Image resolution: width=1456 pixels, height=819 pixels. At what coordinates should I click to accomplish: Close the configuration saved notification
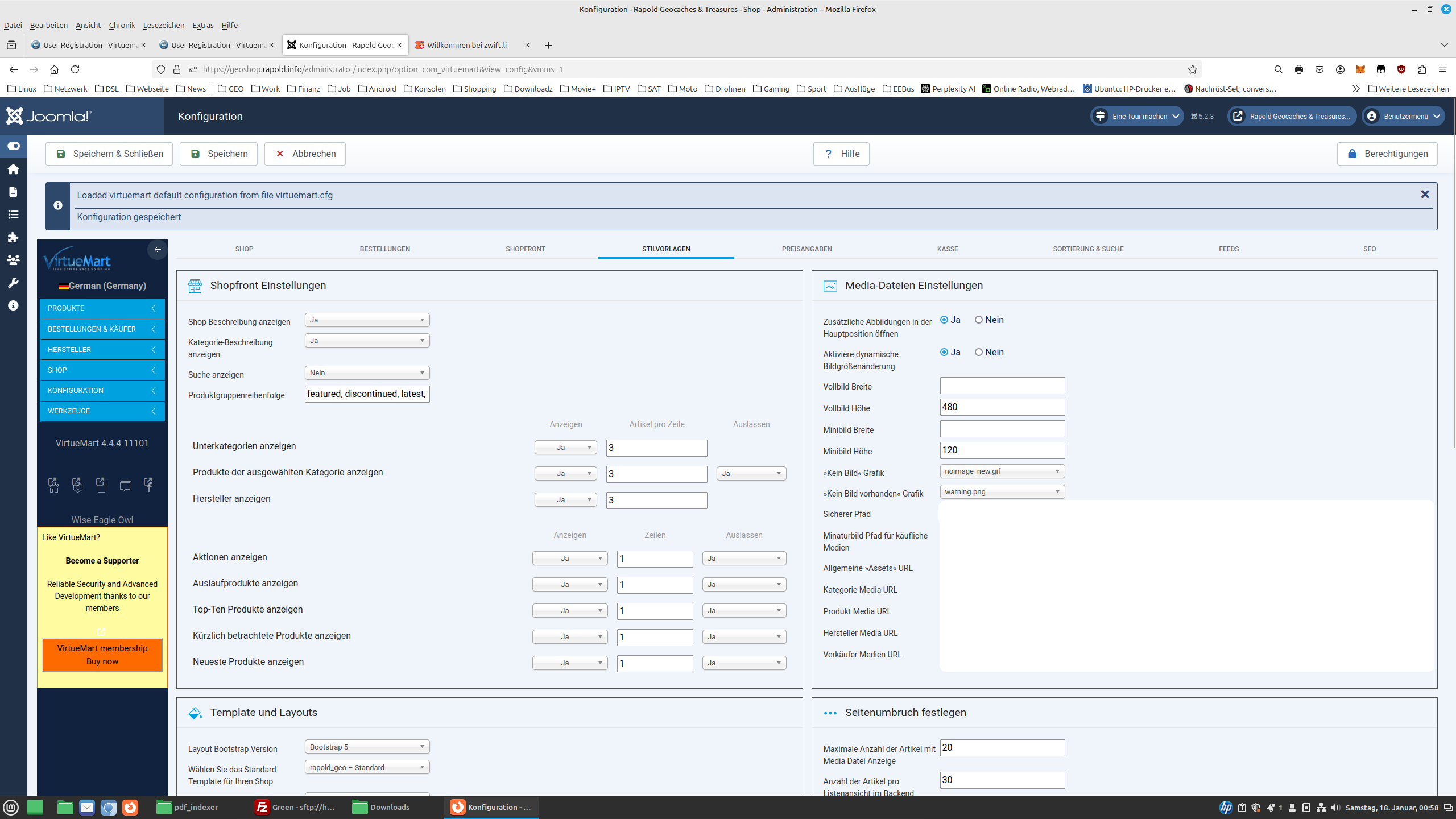(x=1425, y=195)
